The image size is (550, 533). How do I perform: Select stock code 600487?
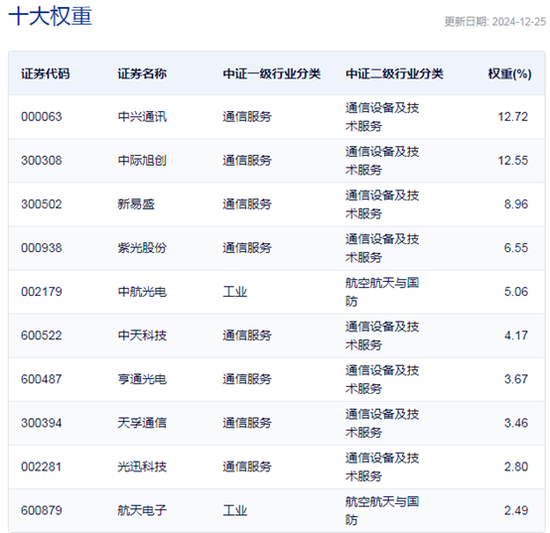click(41, 379)
